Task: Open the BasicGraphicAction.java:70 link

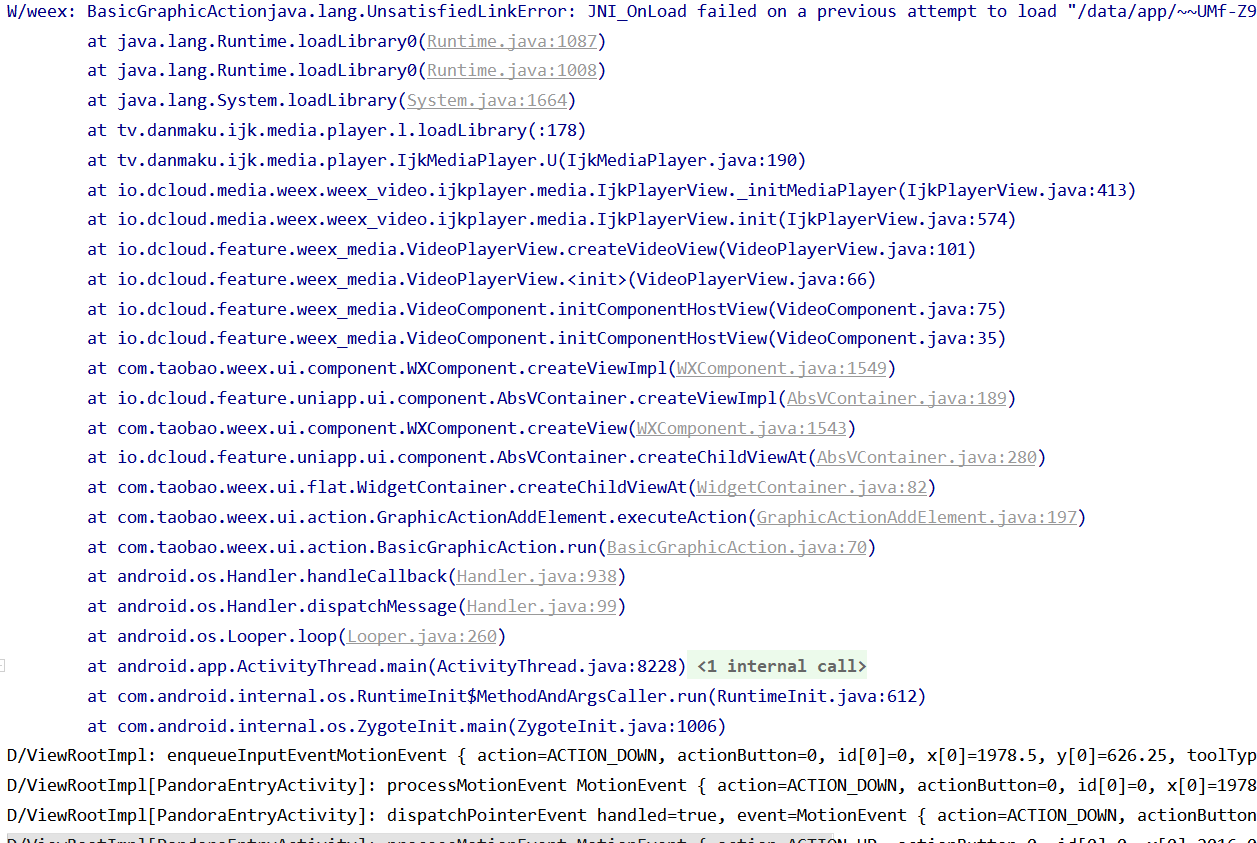Action: click(736, 547)
